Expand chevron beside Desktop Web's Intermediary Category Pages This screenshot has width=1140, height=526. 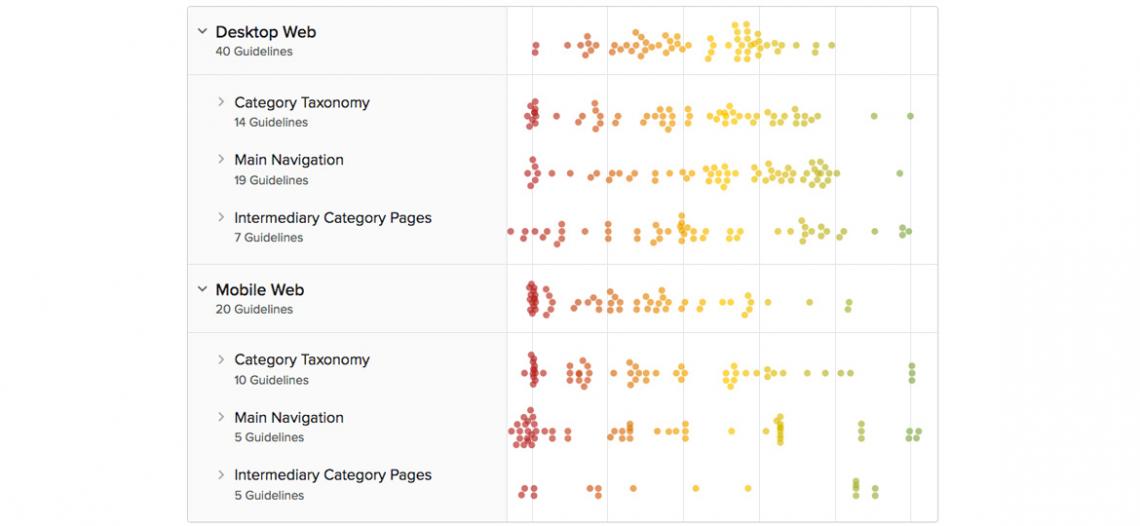coord(221,217)
